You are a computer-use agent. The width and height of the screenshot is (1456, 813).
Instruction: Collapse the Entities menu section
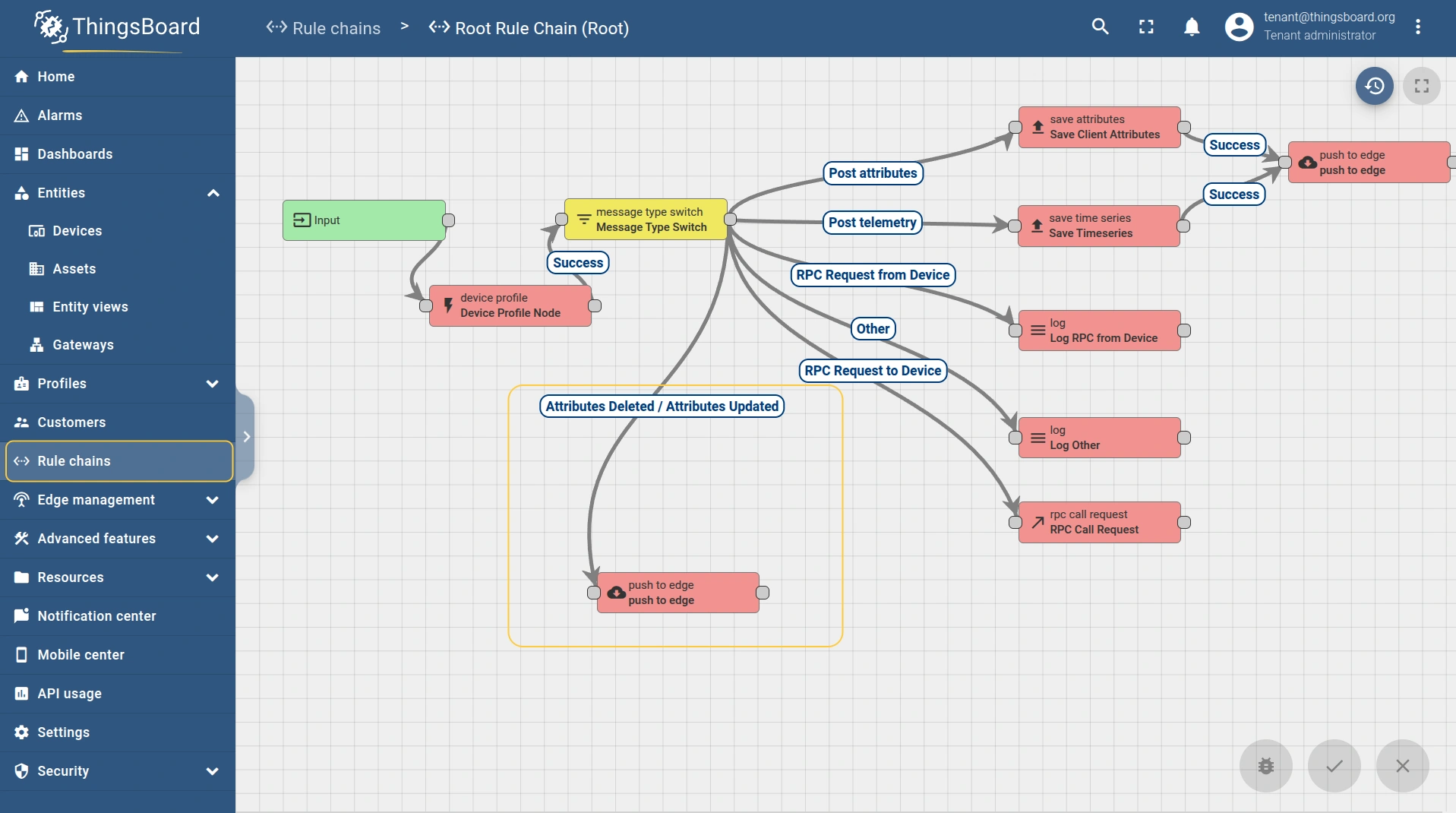tap(213, 193)
